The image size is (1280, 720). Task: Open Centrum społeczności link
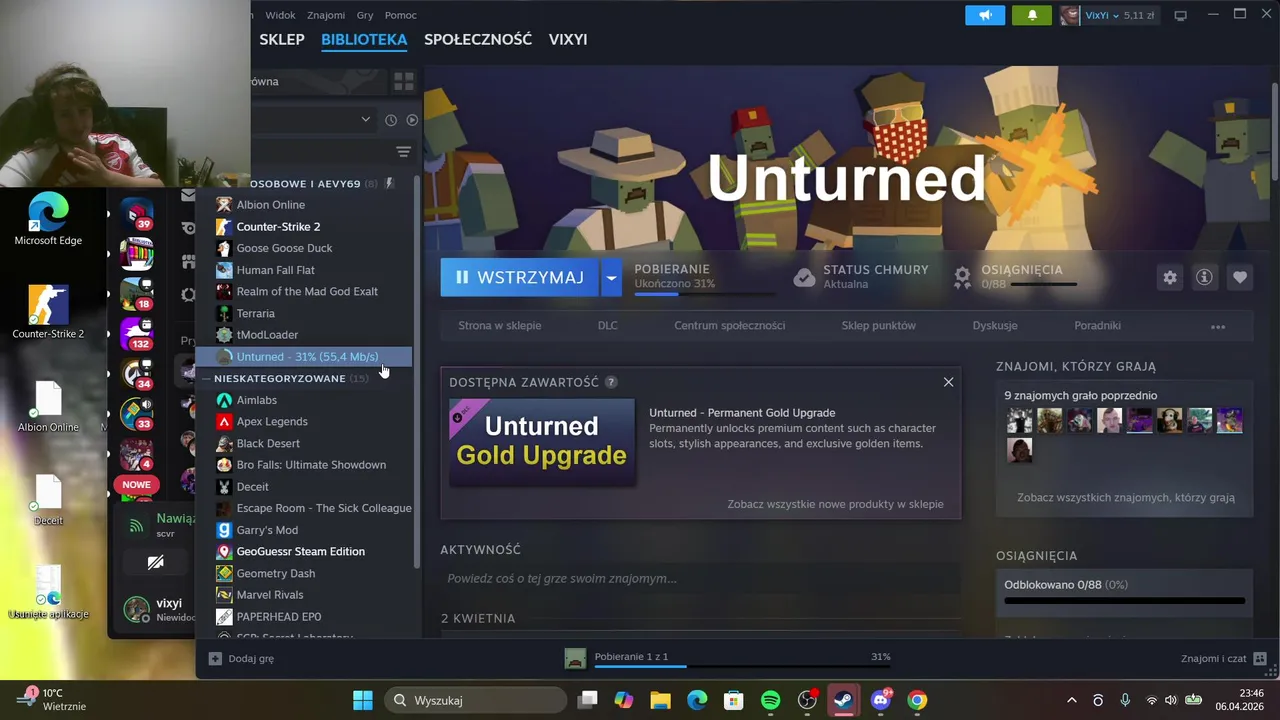pos(730,326)
